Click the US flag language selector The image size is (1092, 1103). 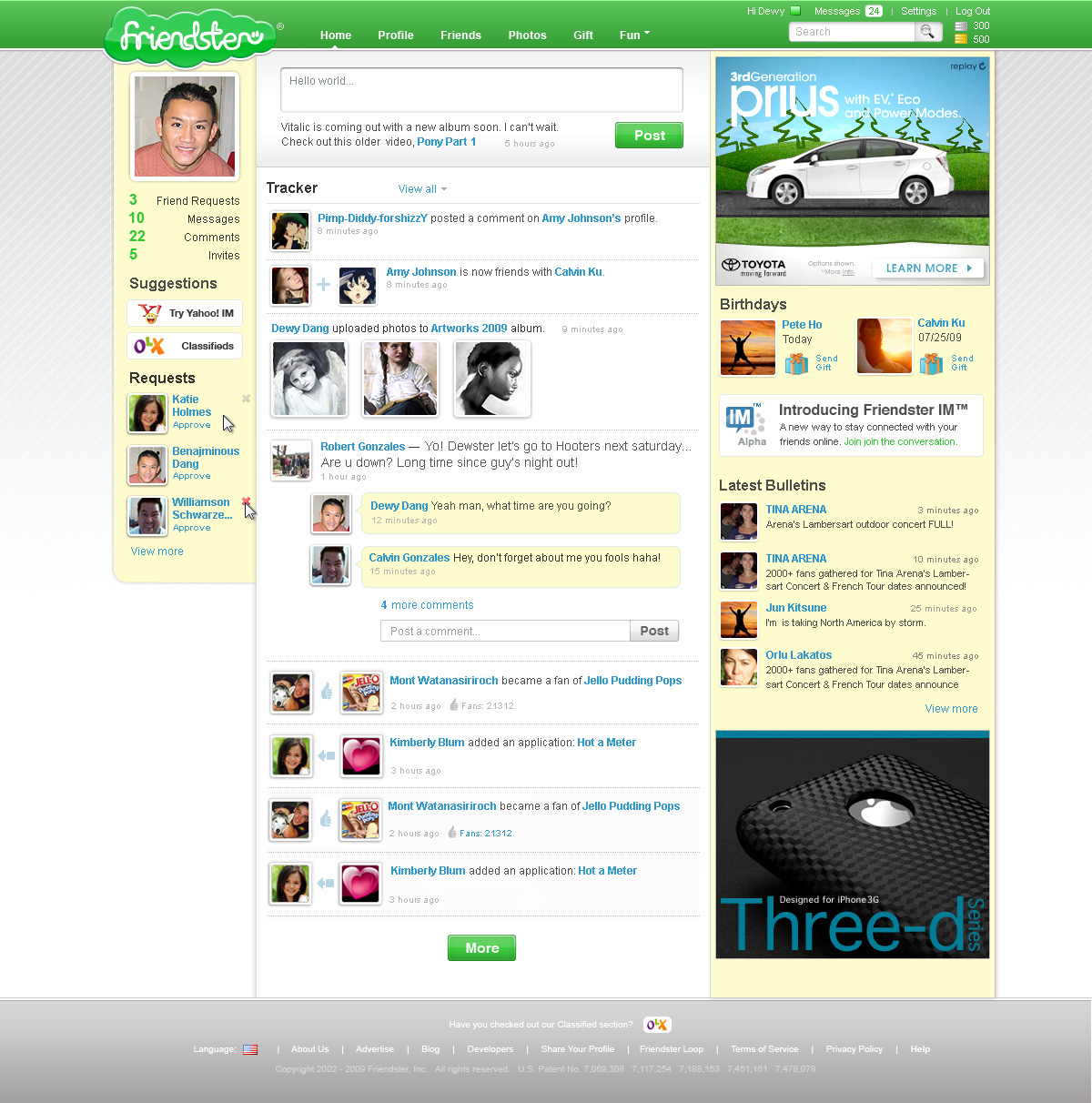[x=251, y=1048]
